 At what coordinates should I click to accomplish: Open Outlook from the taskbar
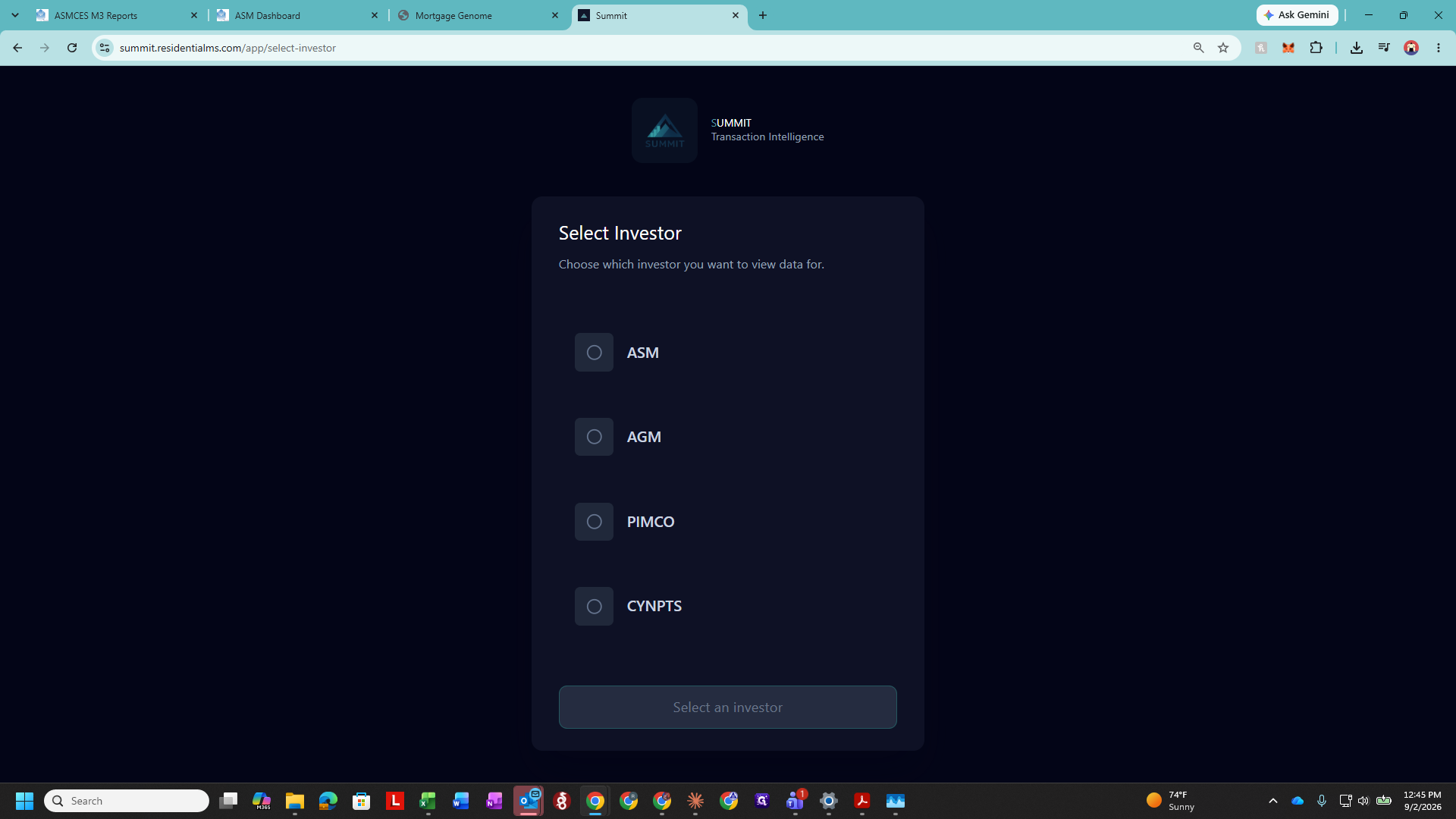[529, 801]
